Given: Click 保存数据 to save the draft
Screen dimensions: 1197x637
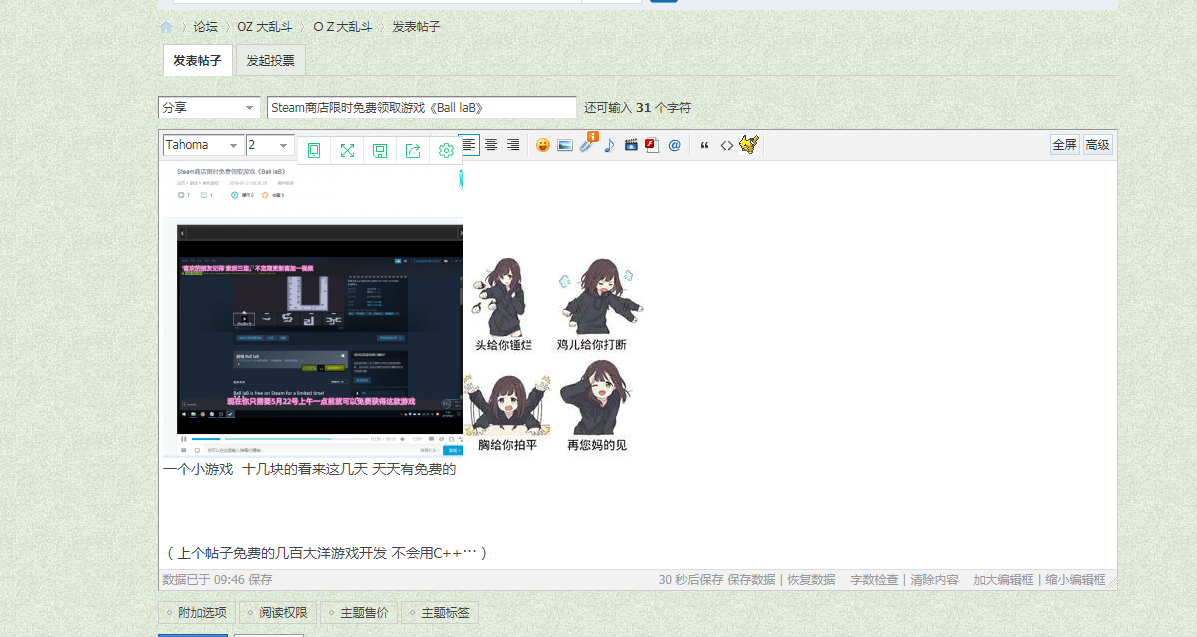Looking at the screenshot, I should point(751,580).
